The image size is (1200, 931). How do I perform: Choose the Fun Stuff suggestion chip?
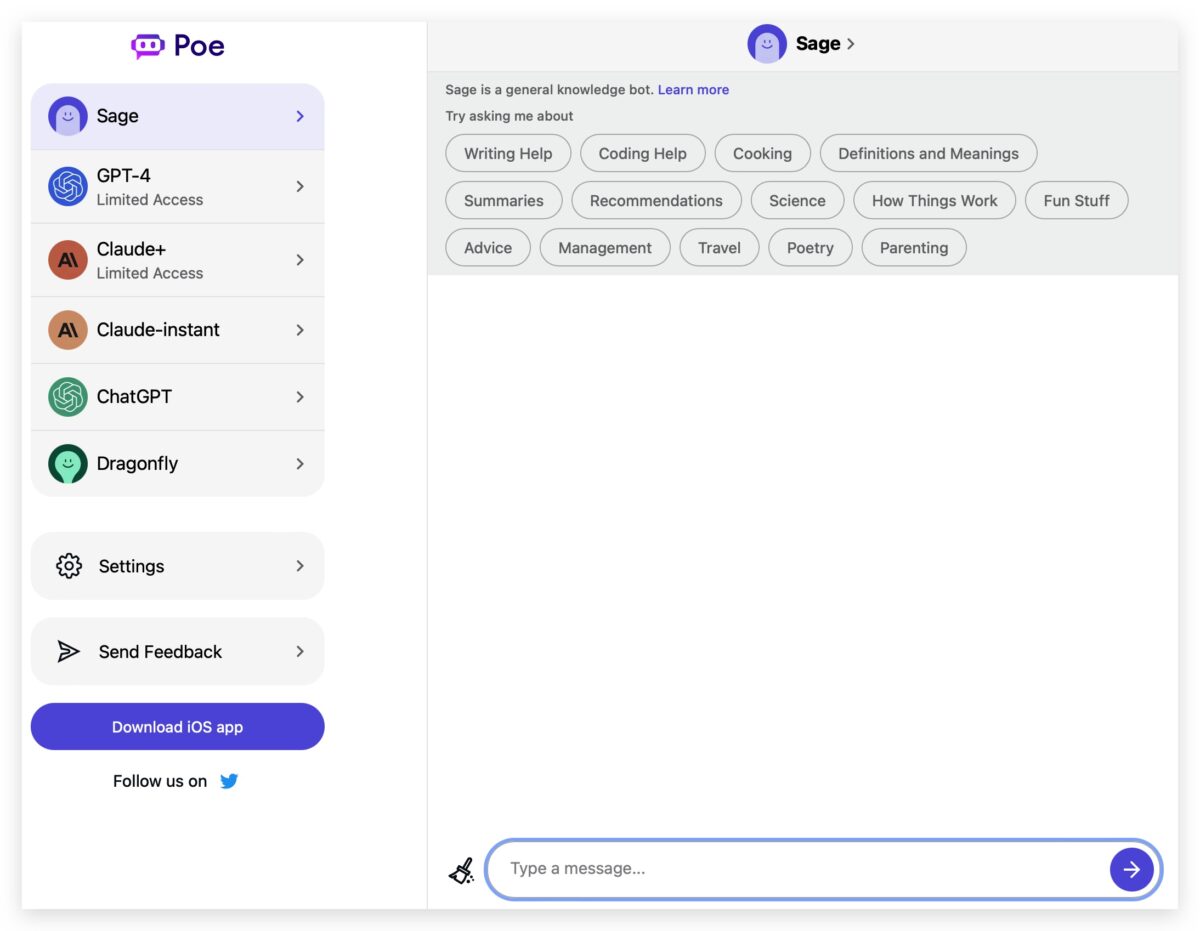click(1076, 201)
